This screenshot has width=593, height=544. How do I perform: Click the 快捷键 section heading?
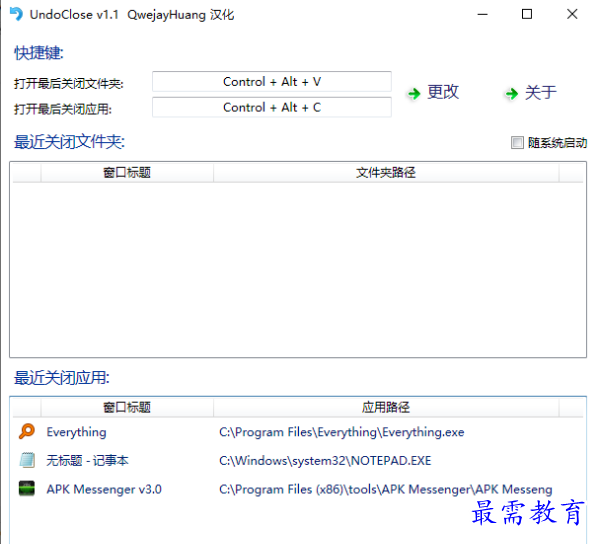(39, 53)
